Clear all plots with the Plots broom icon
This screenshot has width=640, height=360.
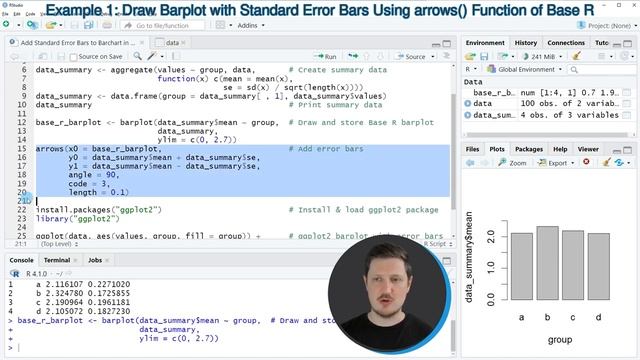[607, 162]
